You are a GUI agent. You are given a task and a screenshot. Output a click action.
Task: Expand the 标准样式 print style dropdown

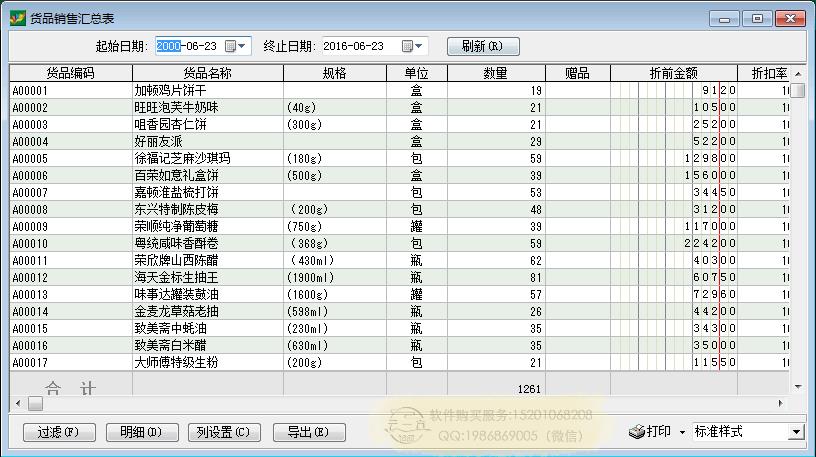[796, 432]
